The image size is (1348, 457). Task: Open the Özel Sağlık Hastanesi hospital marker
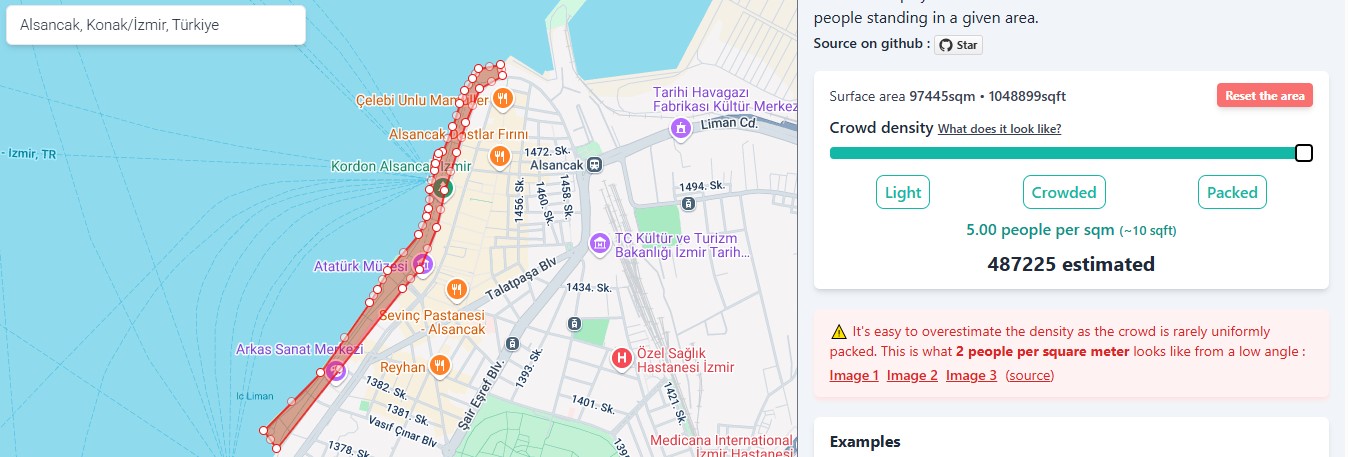(x=622, y=359)
